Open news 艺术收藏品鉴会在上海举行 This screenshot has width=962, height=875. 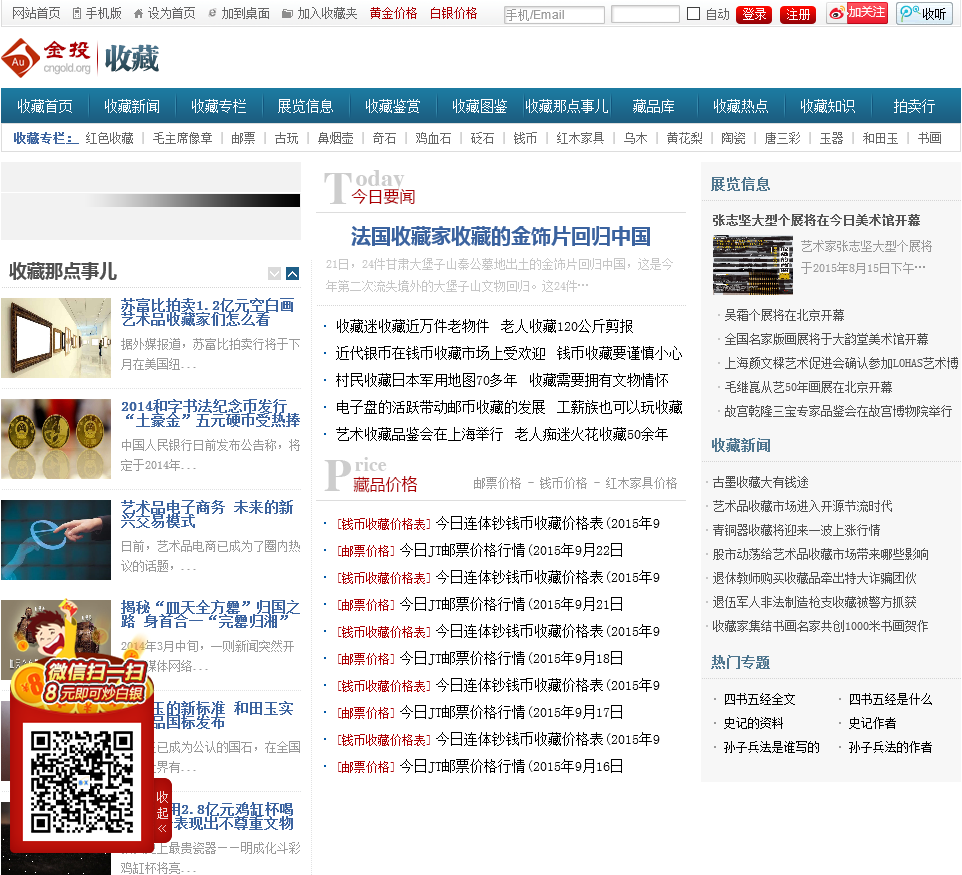click(x=420, y=434)
